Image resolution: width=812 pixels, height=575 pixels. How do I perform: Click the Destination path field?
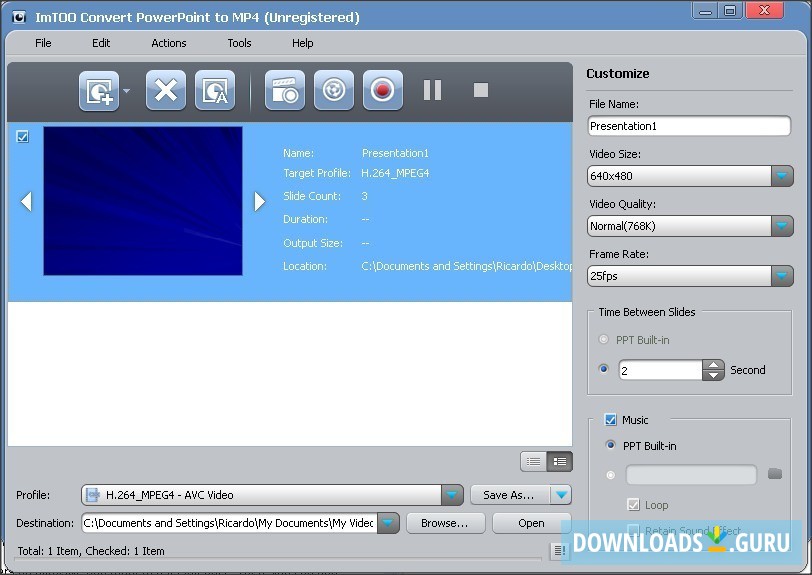(x=229, y=523)
